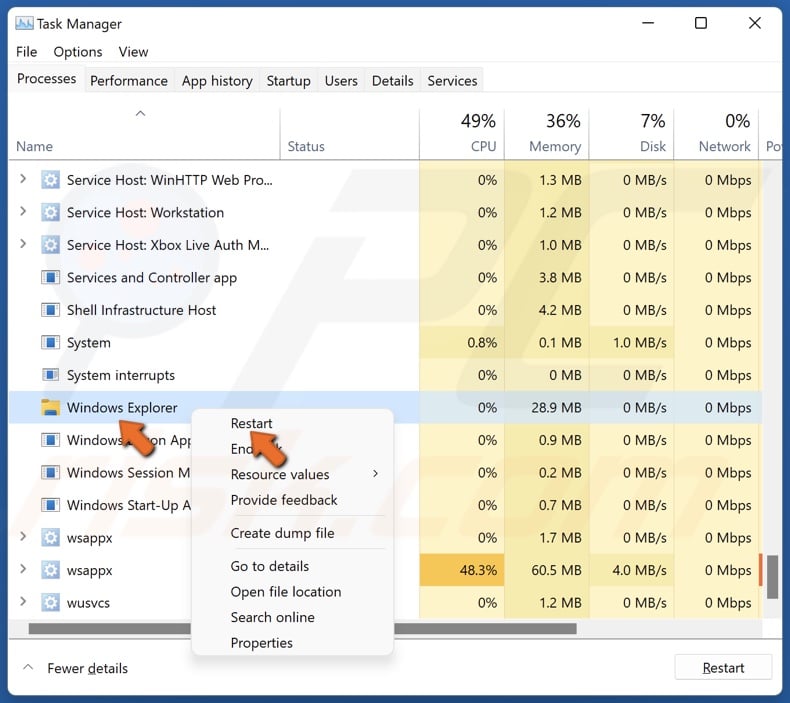Expand the wsappx row with 1.7 MB memory
Screen dimensions: 790x703
pyautogui.click(x=23, y=537)
